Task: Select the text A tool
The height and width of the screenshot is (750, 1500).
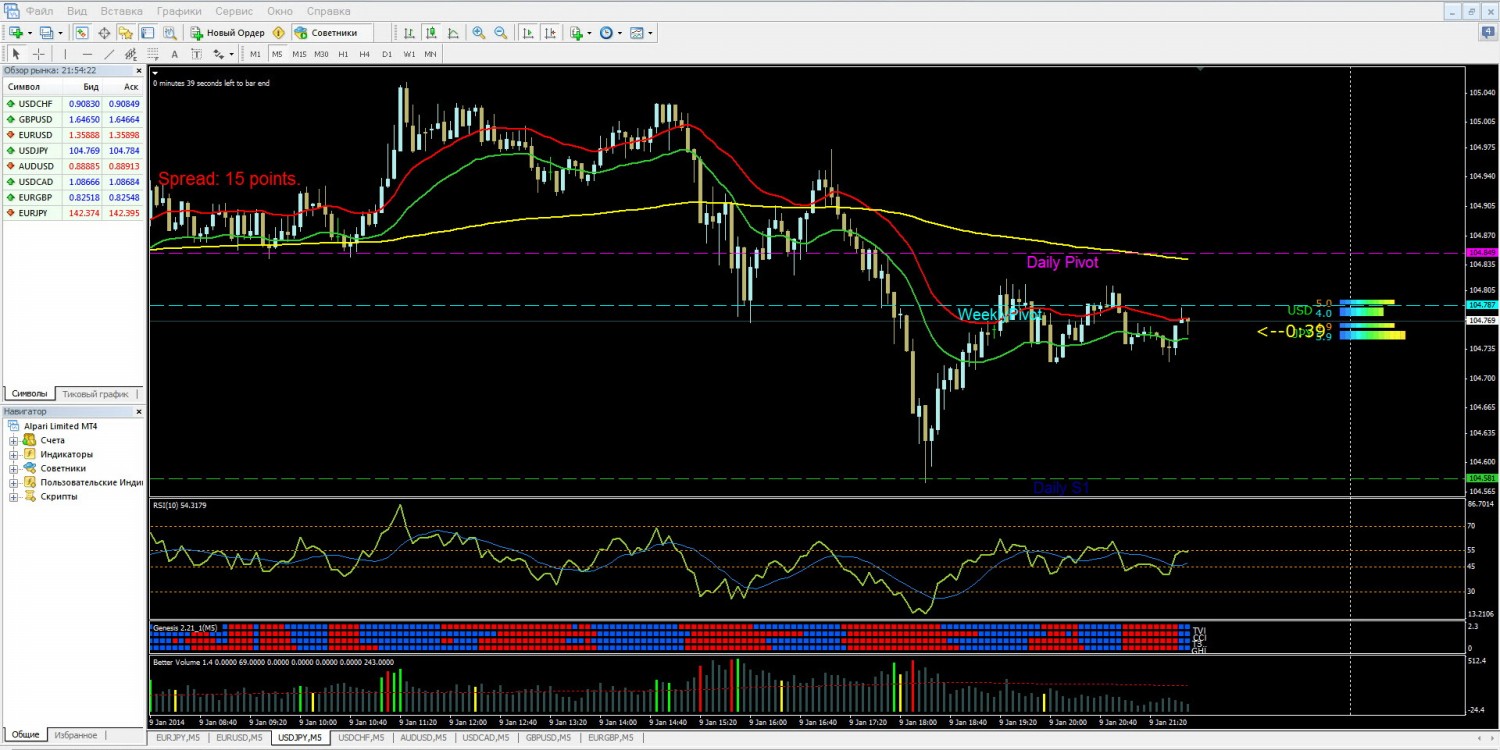Action: click(x=175, y=54)
